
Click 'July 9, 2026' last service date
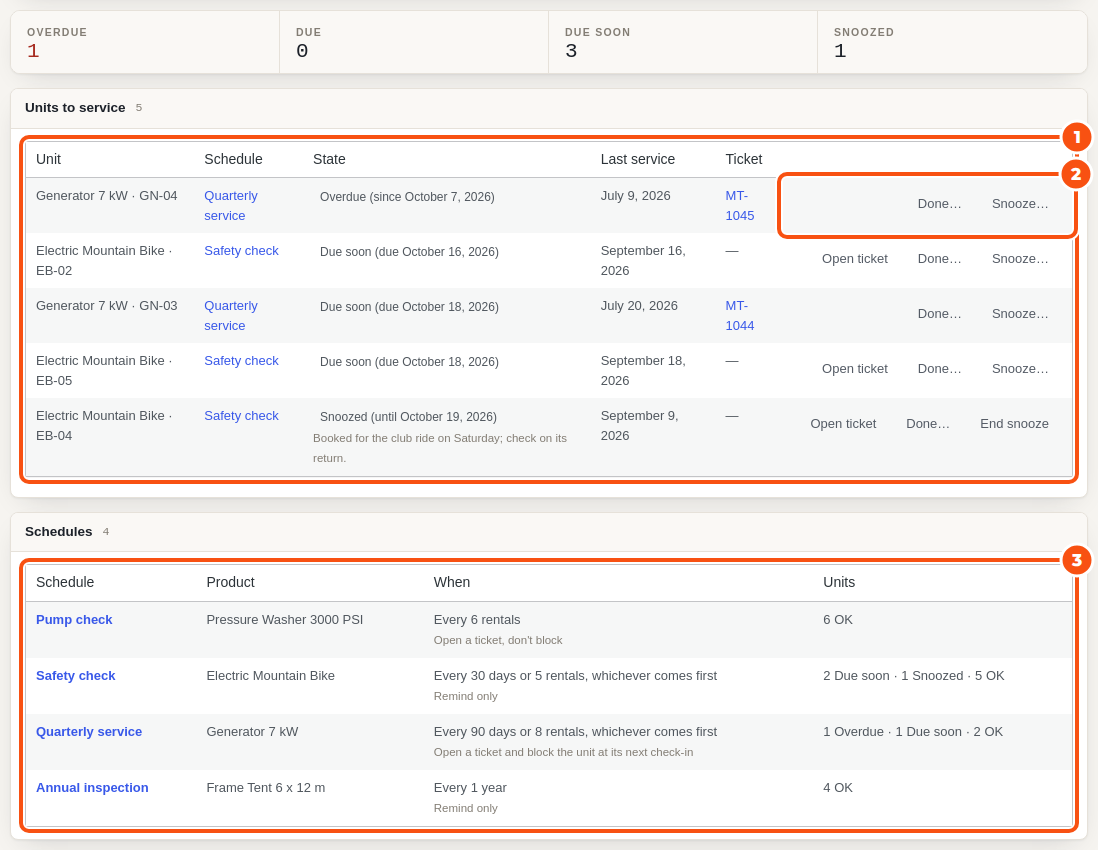click(635, 196)
